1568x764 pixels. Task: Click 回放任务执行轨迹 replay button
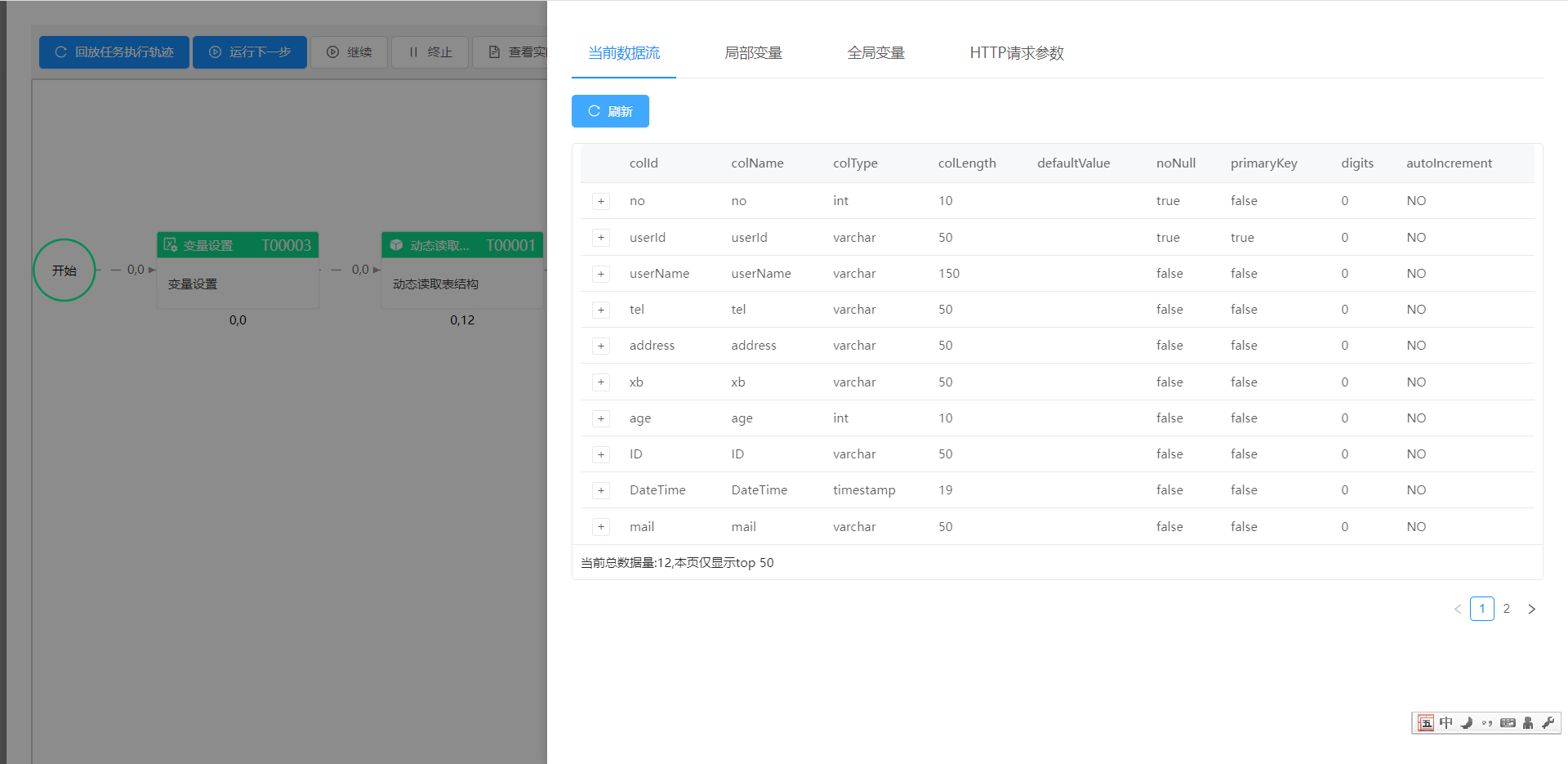[114, 52]
